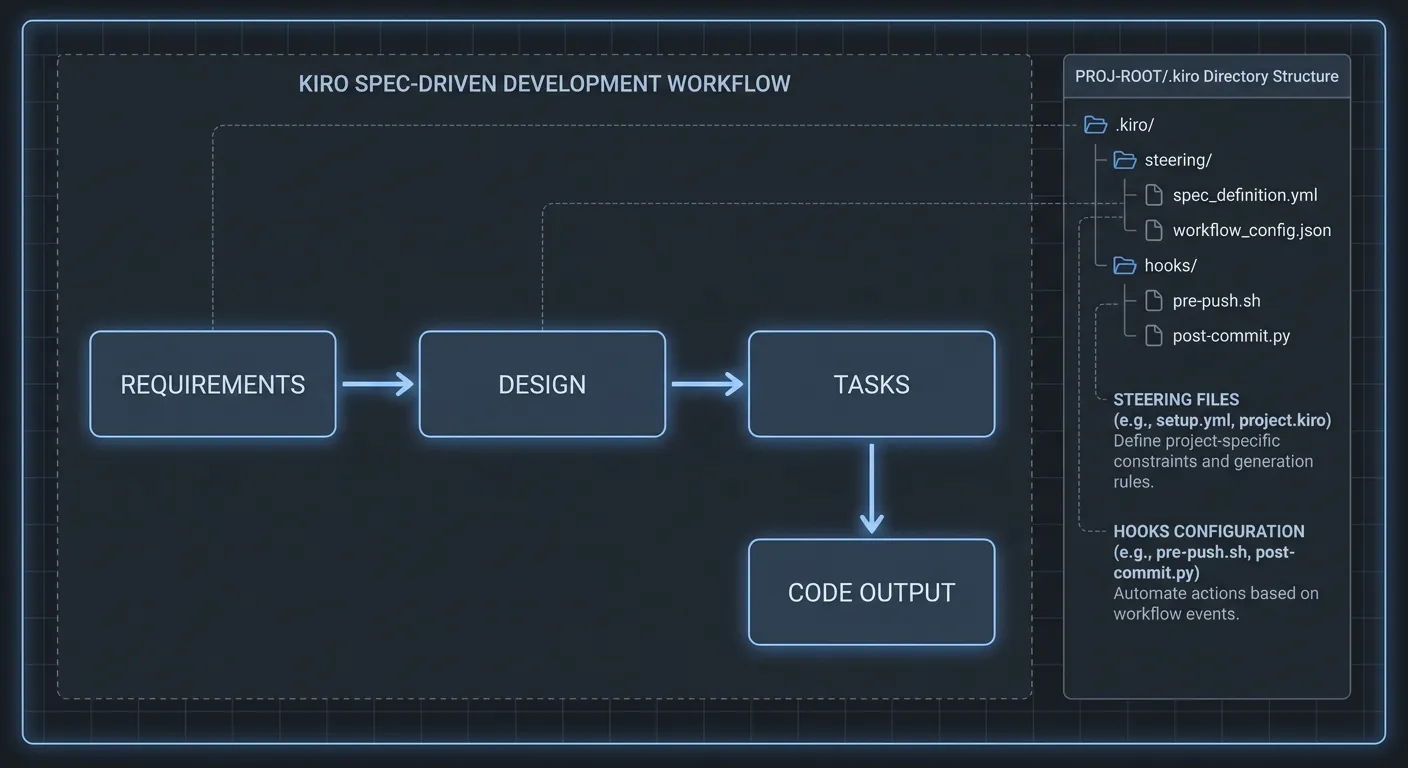This screenshot has height=768, width=1408.
Task: Click the 'HOOKS CONFIGURATION' heading
Action: (1209, 531)
